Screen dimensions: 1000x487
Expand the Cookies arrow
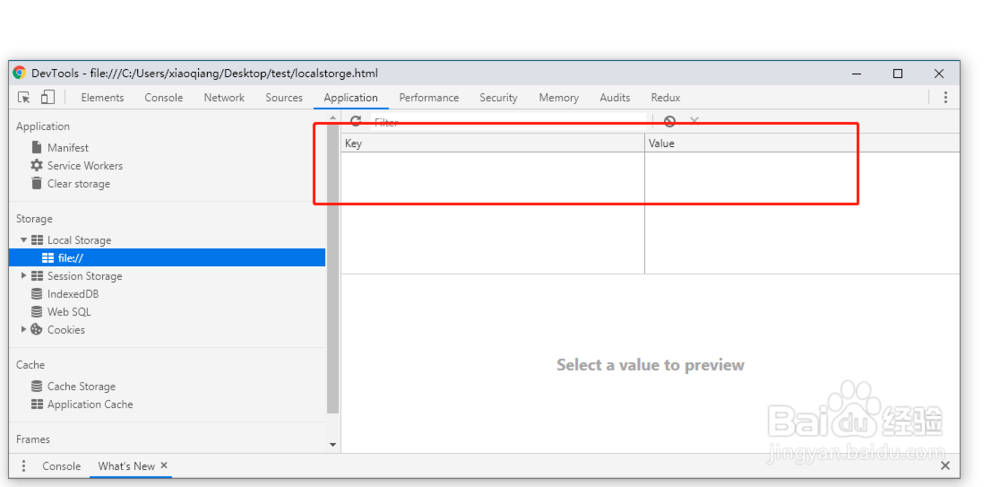24,330
